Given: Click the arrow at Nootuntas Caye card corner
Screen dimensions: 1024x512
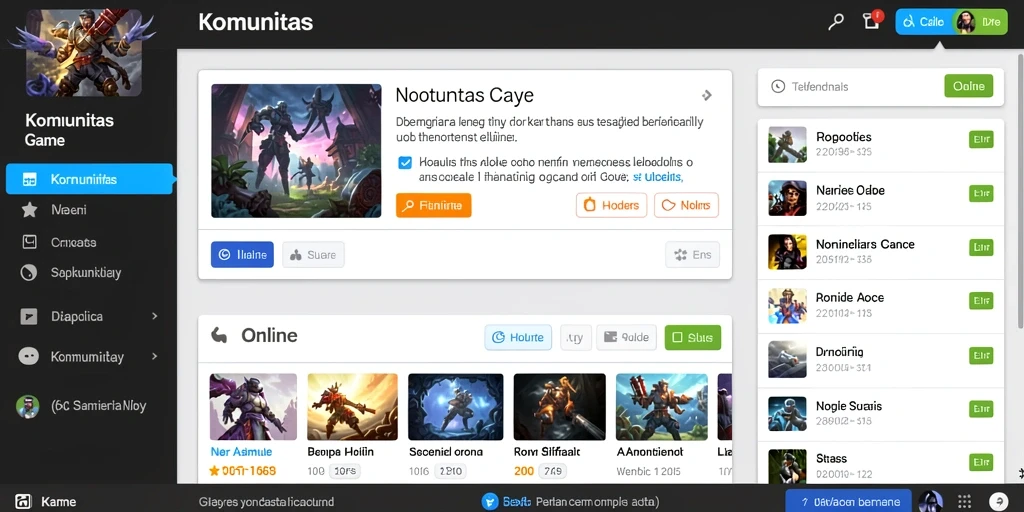Looking at the screenshot, I should click(706, 95).
